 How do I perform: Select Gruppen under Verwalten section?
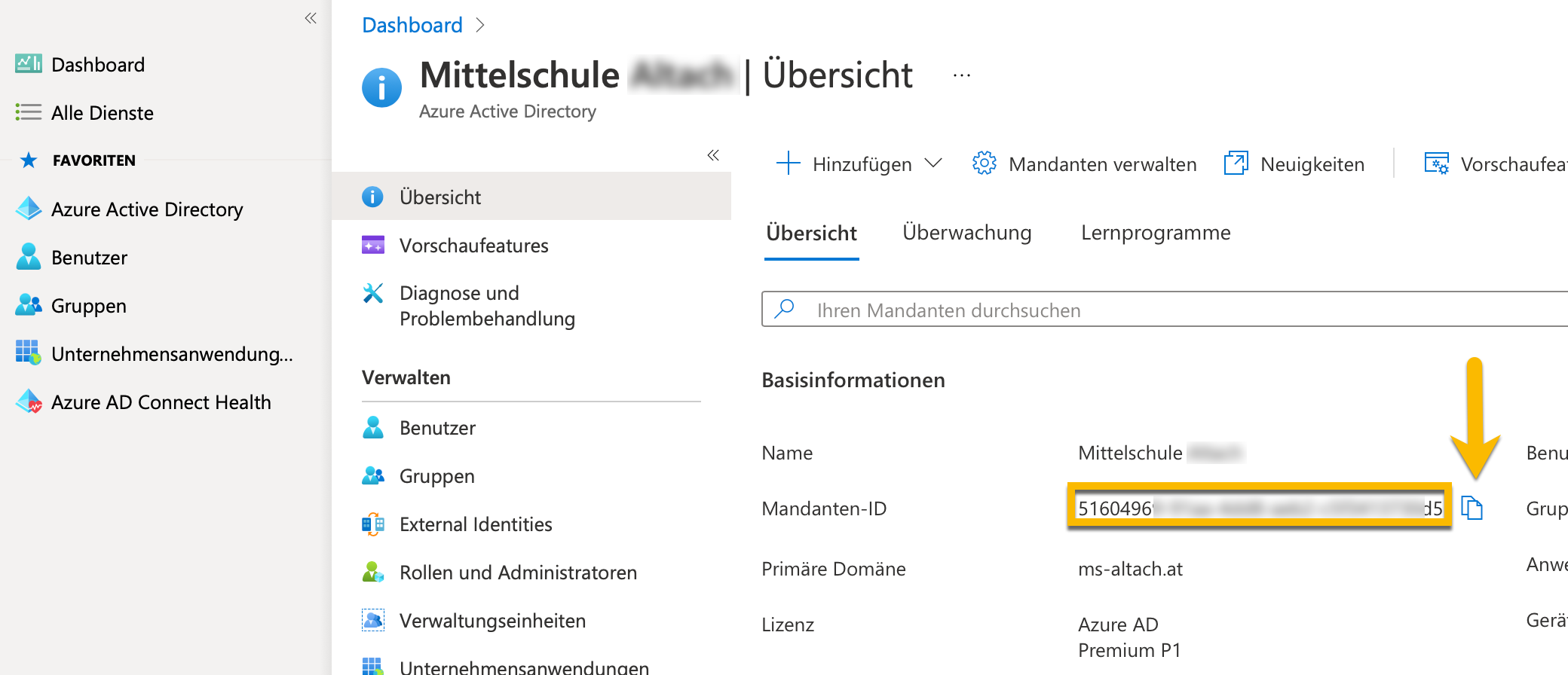436,476
